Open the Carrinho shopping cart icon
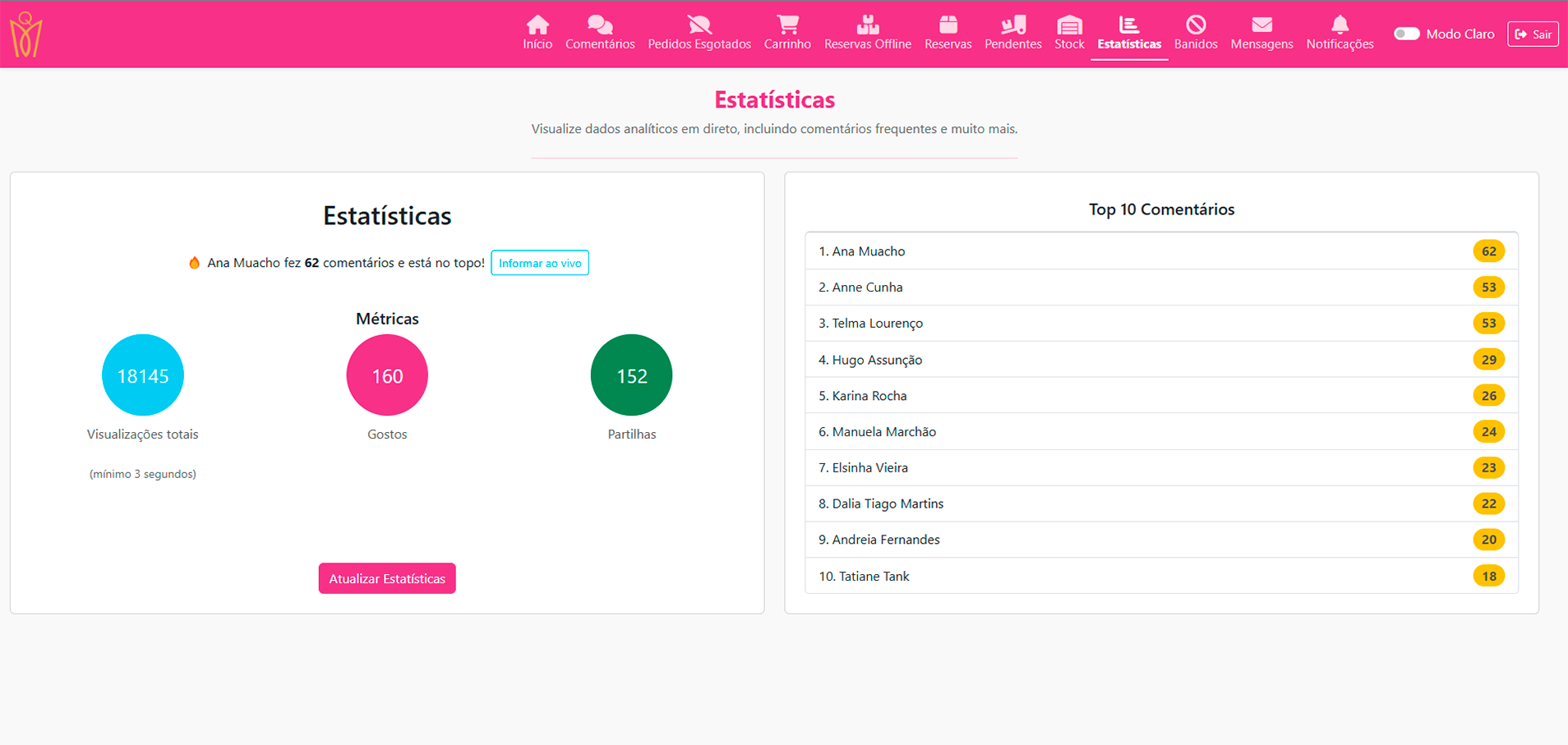The width and height of the screenshot is (1568, 745). [x=787, y=25]
